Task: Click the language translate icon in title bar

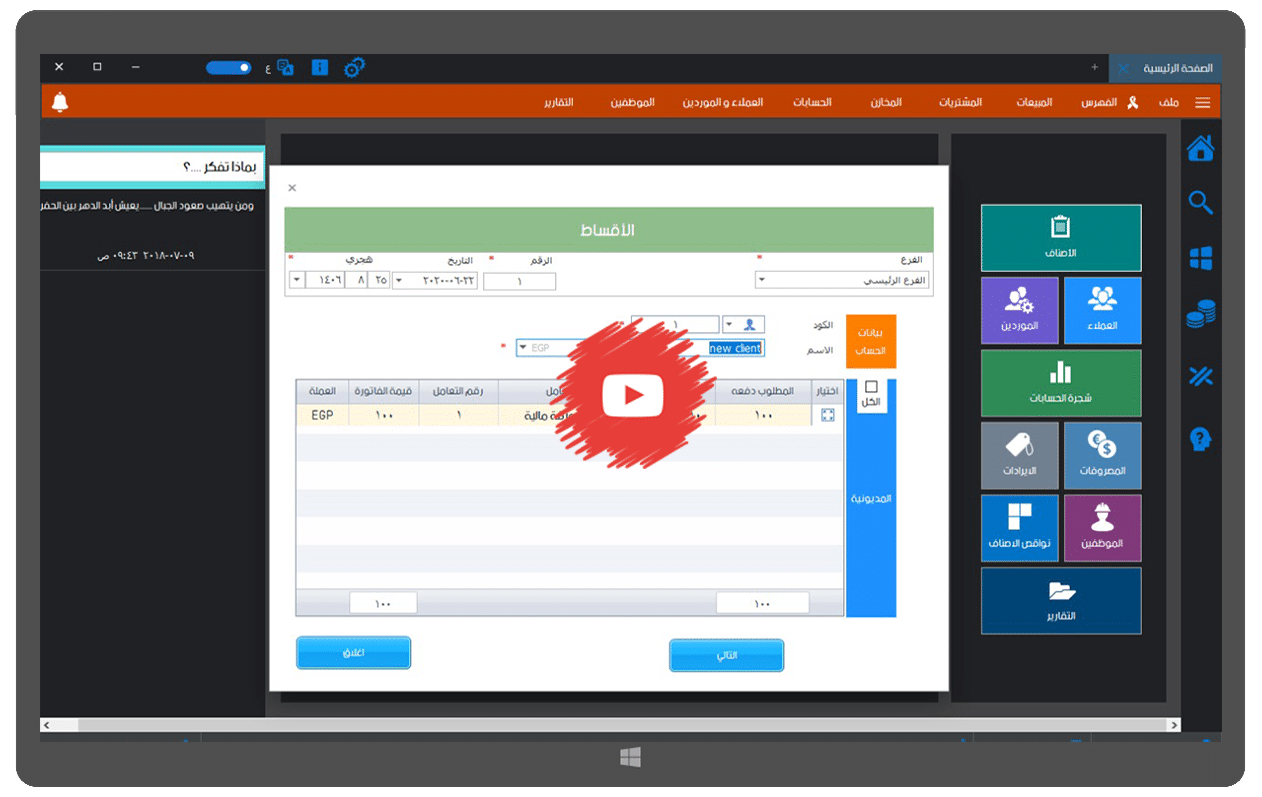Action: click(286, 68)
